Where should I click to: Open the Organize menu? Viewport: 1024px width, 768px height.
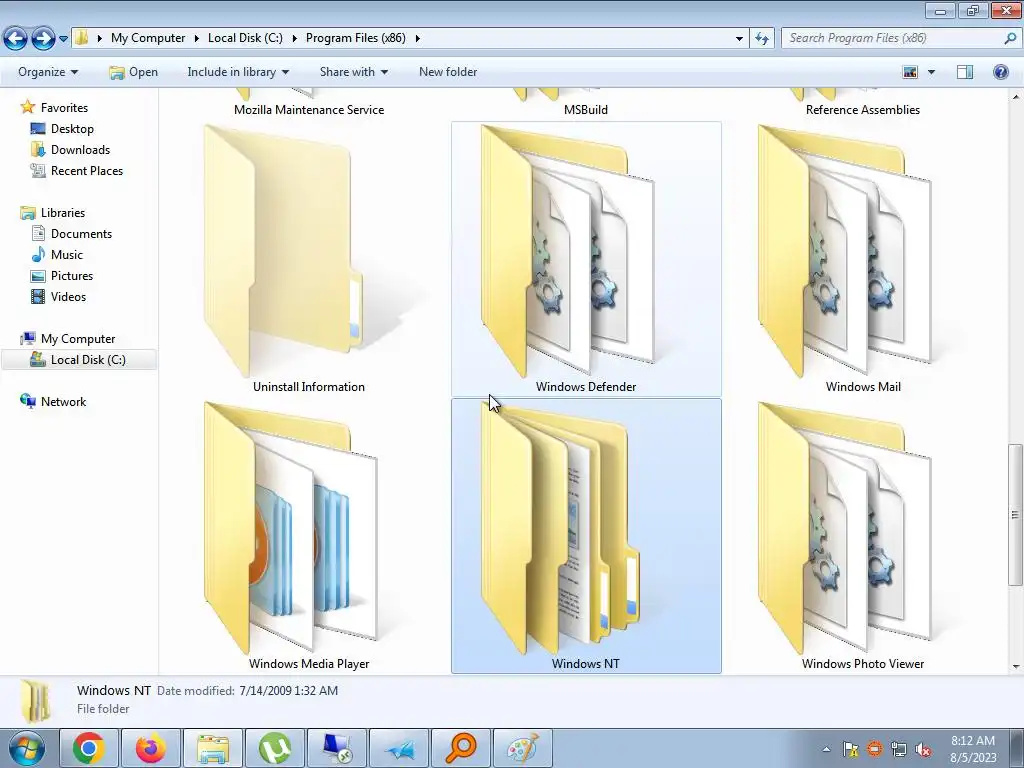coord(48,72)
